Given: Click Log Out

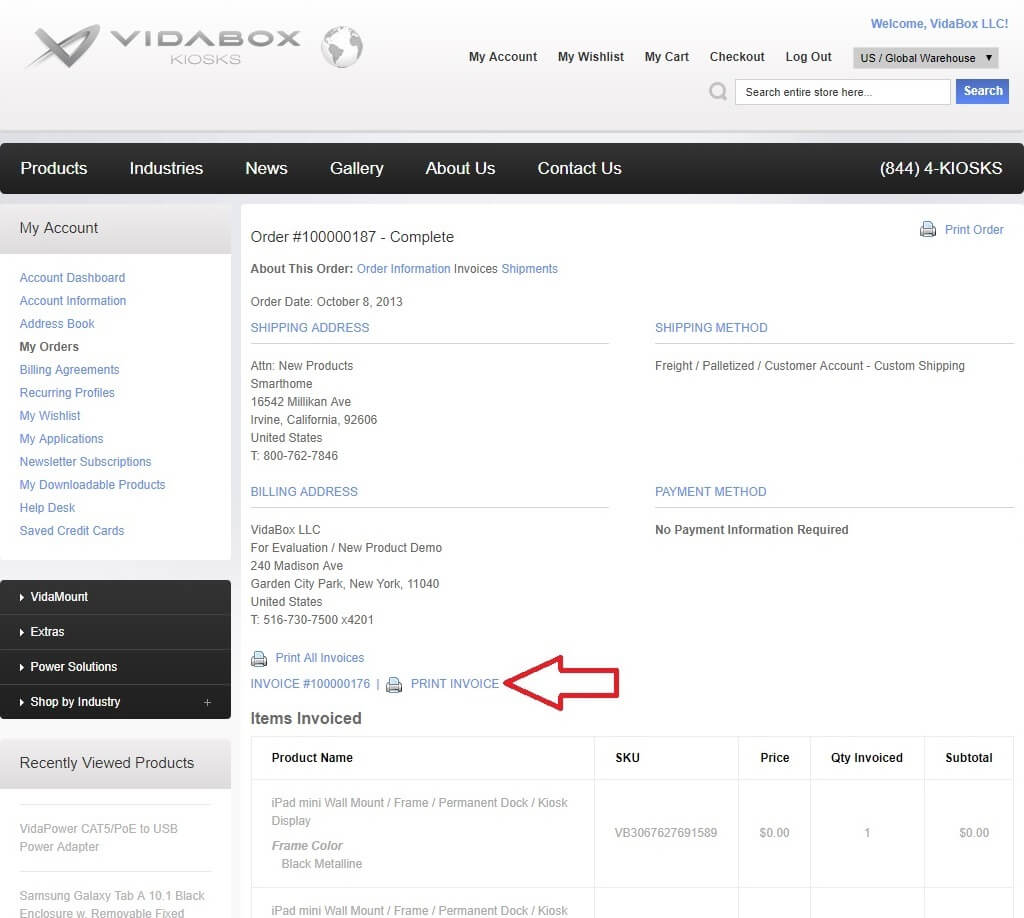Looking at the screenshot, I should point(808,57).
